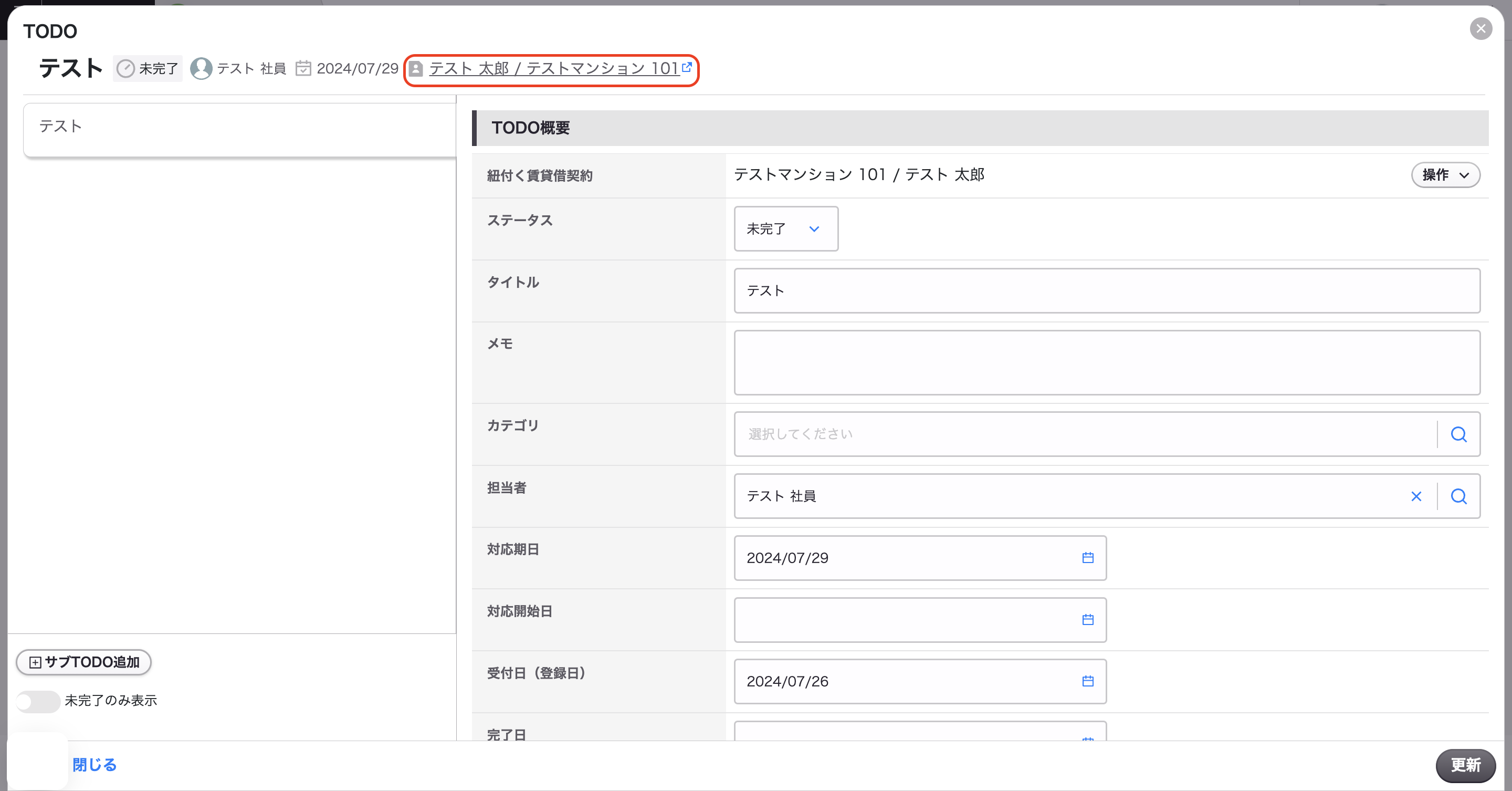Click the TODO概要 section header
The width and height of the screenshot is (1512, 791).
click(980, 128)
